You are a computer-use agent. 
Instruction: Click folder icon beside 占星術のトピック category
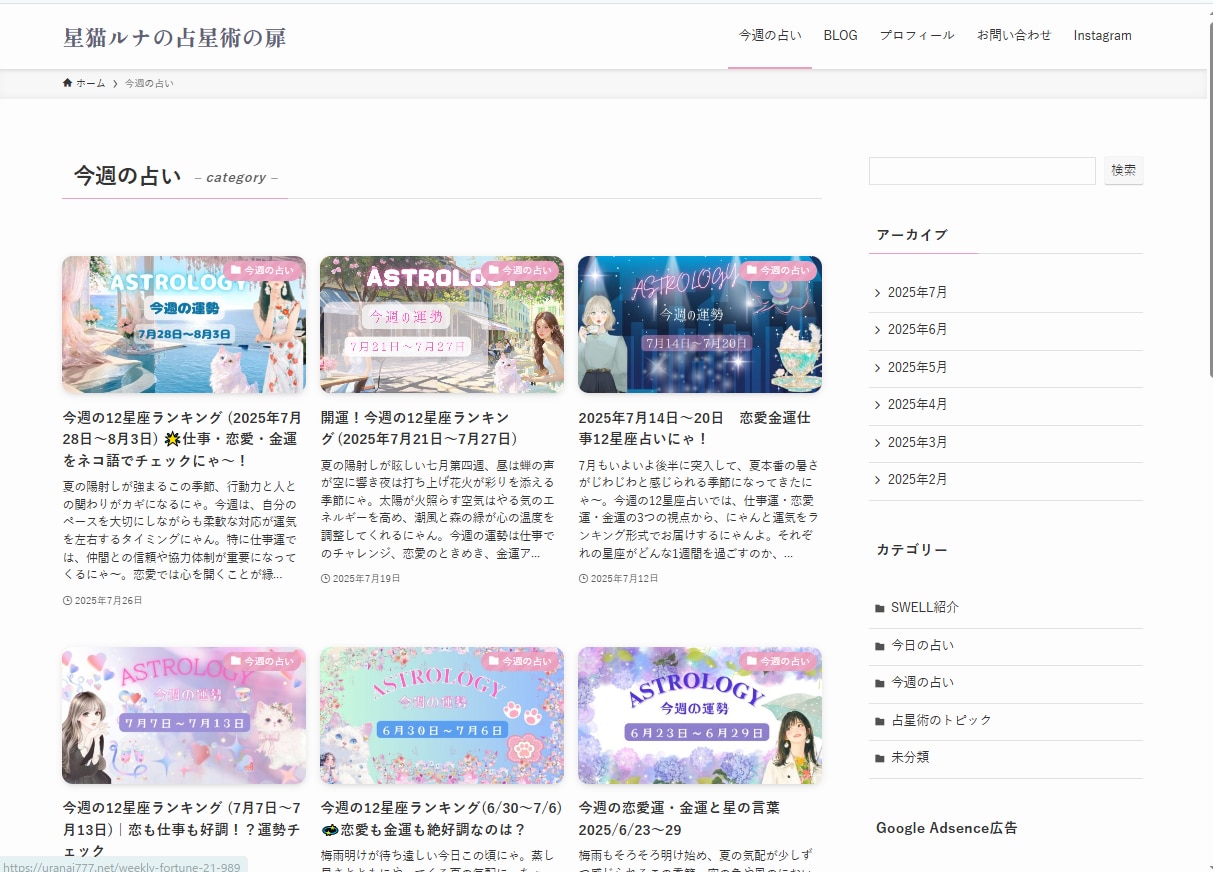point(879,721)
